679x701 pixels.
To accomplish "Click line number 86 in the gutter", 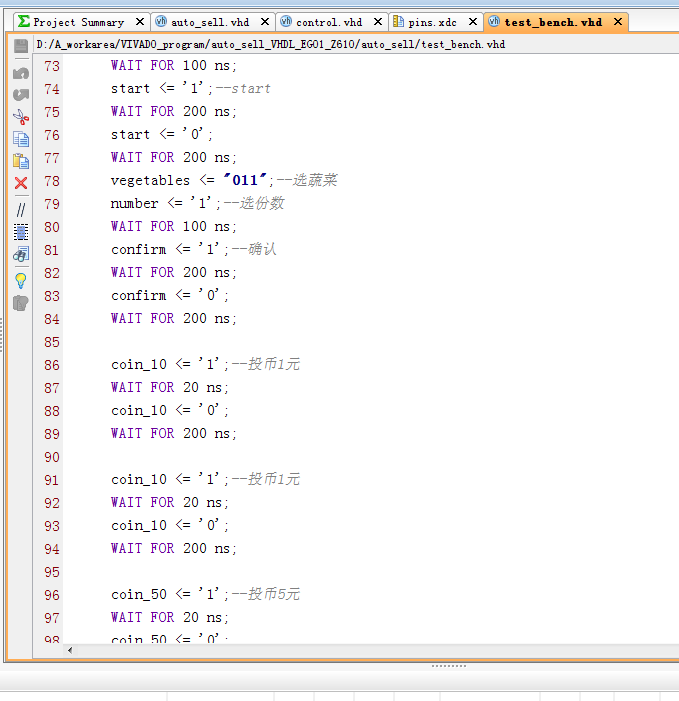I will 51,365.
